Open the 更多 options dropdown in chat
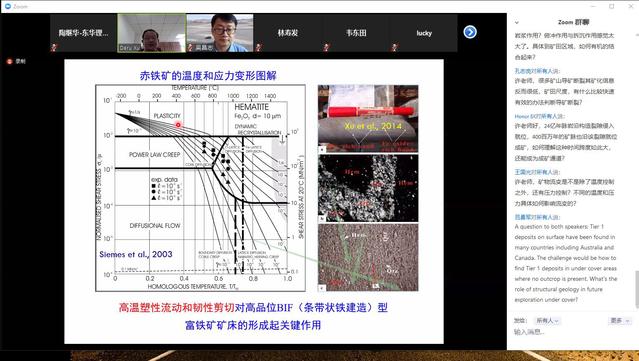Image resolution: width=639 pixels, height=361 pixels. click(x=620, y=321)
